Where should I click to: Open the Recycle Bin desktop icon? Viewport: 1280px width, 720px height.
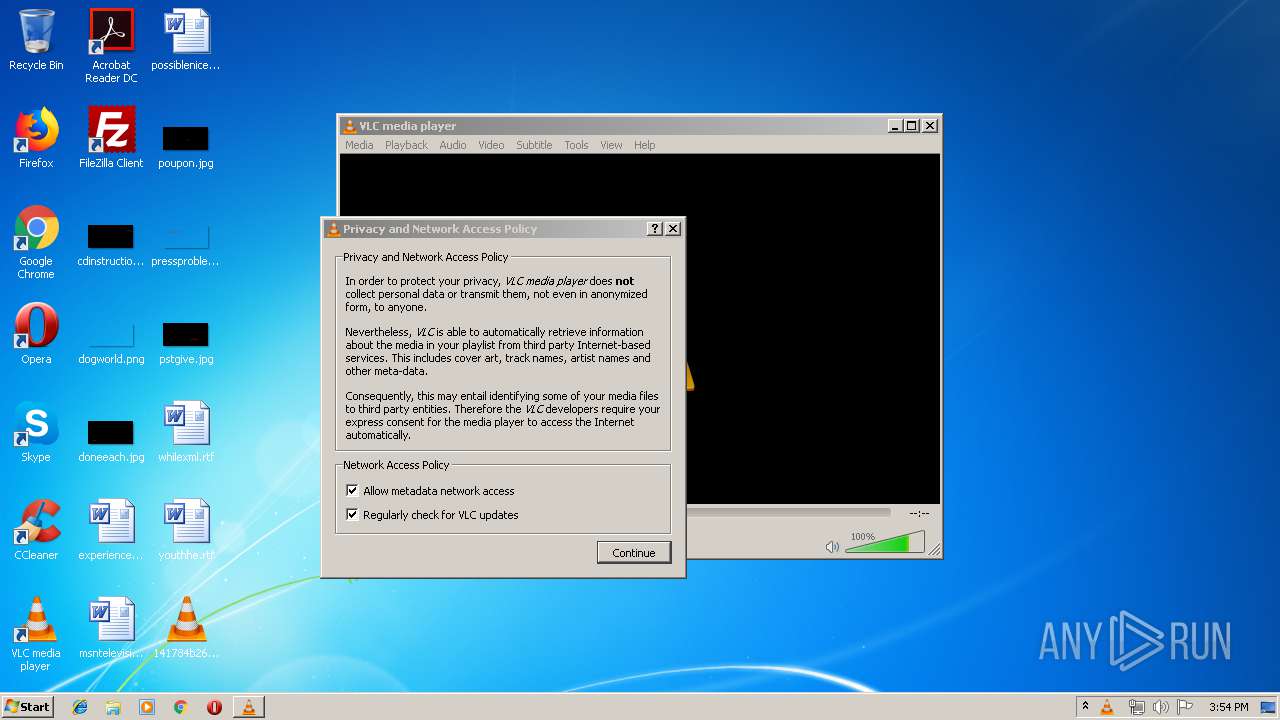36,41
